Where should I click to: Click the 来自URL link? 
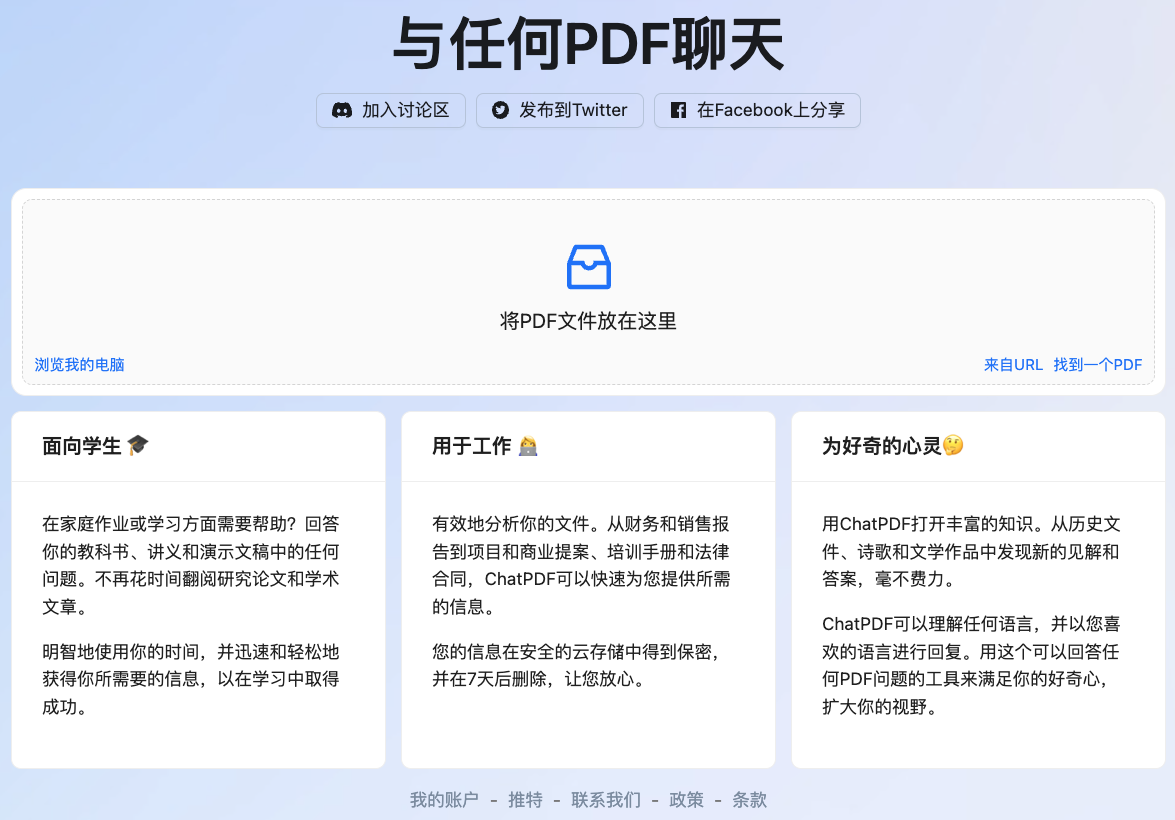[x=1013, y=365]
